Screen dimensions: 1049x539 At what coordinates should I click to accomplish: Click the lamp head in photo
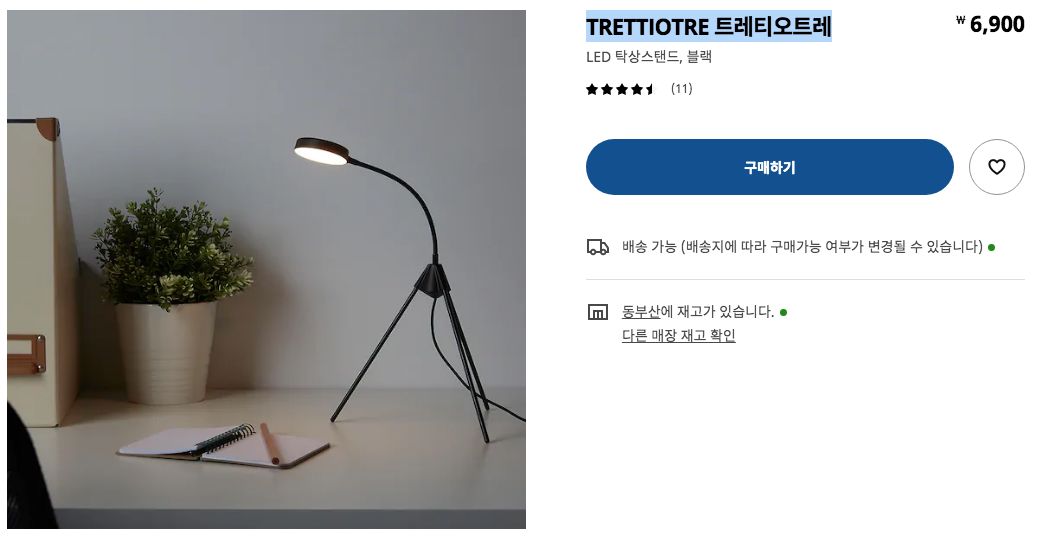pos(322,150)
